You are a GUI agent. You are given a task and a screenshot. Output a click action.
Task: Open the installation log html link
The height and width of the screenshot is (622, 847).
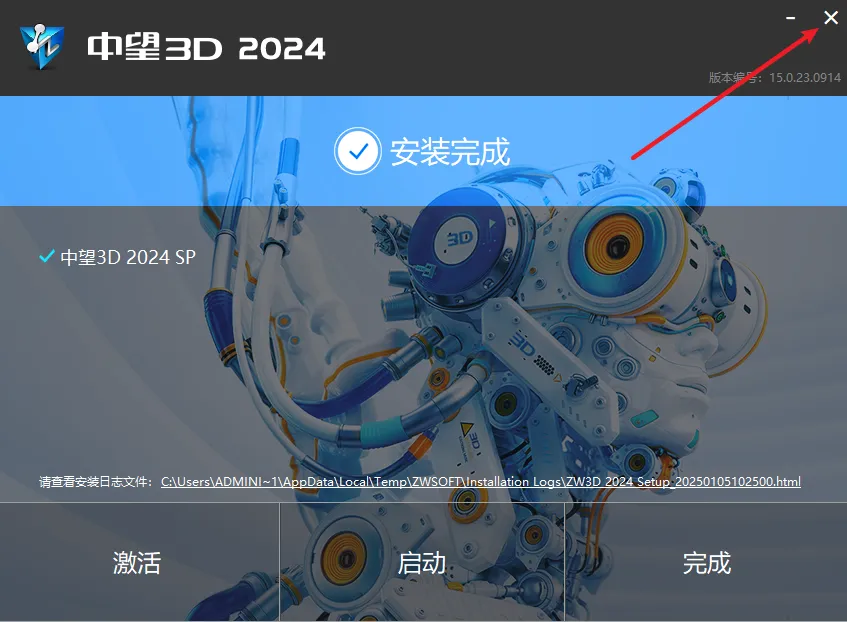(x=481, y=481)
